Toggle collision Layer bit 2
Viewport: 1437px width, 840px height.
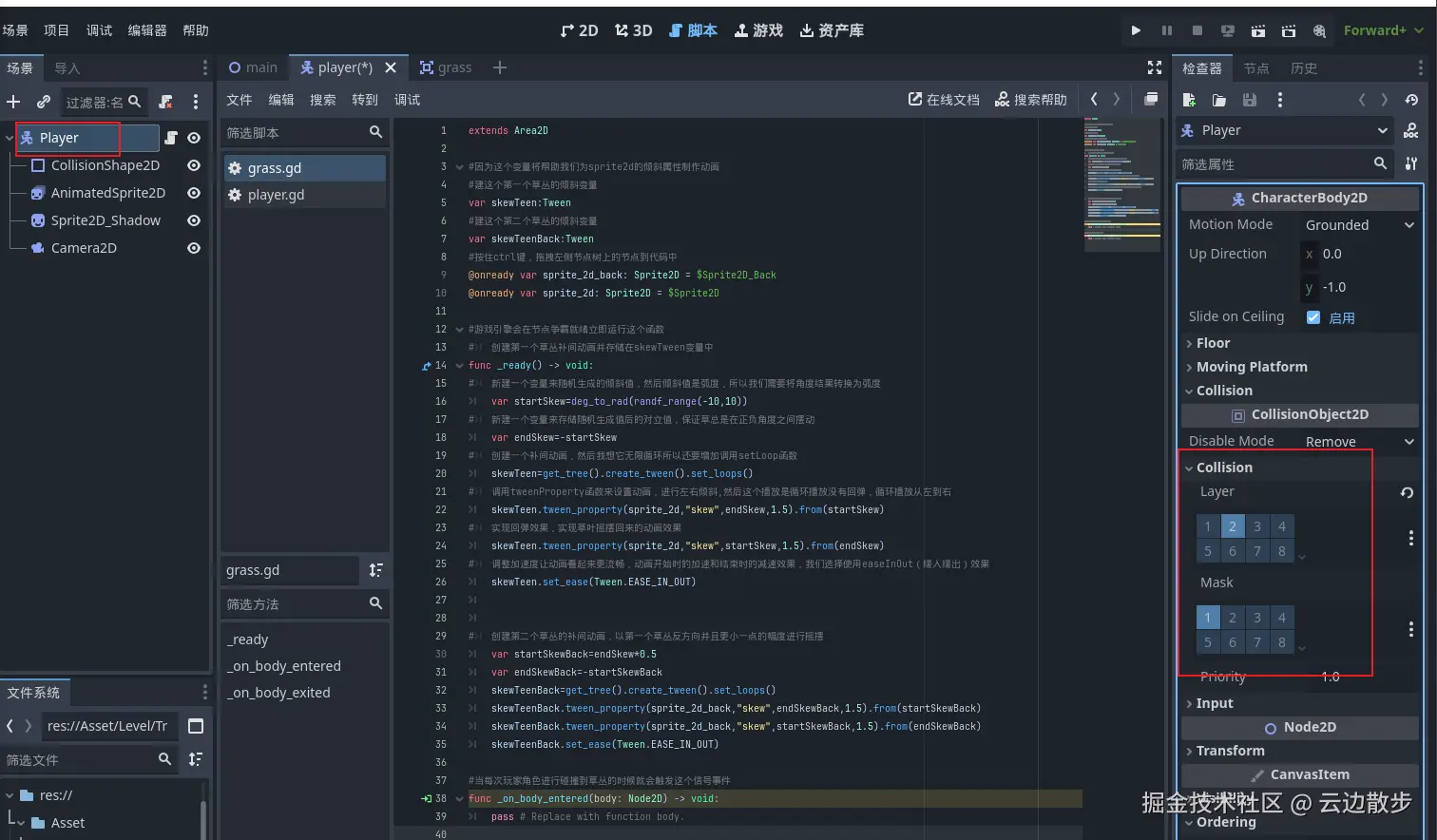[x=1233, y=526]
